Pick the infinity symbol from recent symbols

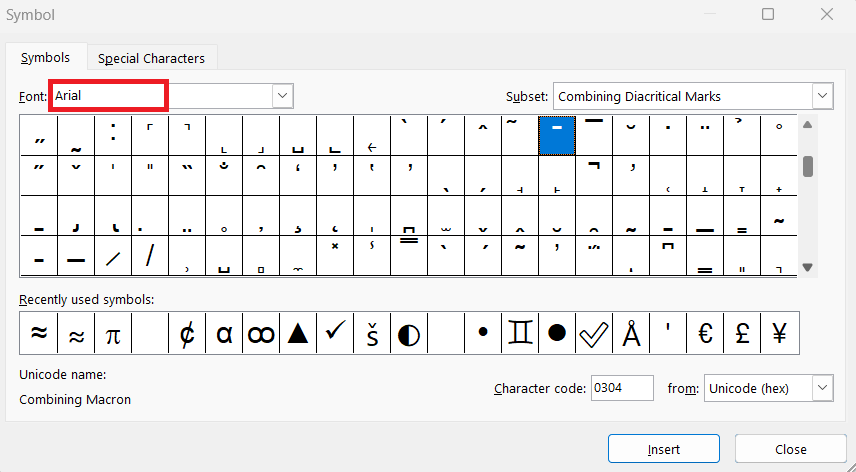(261, 333)
